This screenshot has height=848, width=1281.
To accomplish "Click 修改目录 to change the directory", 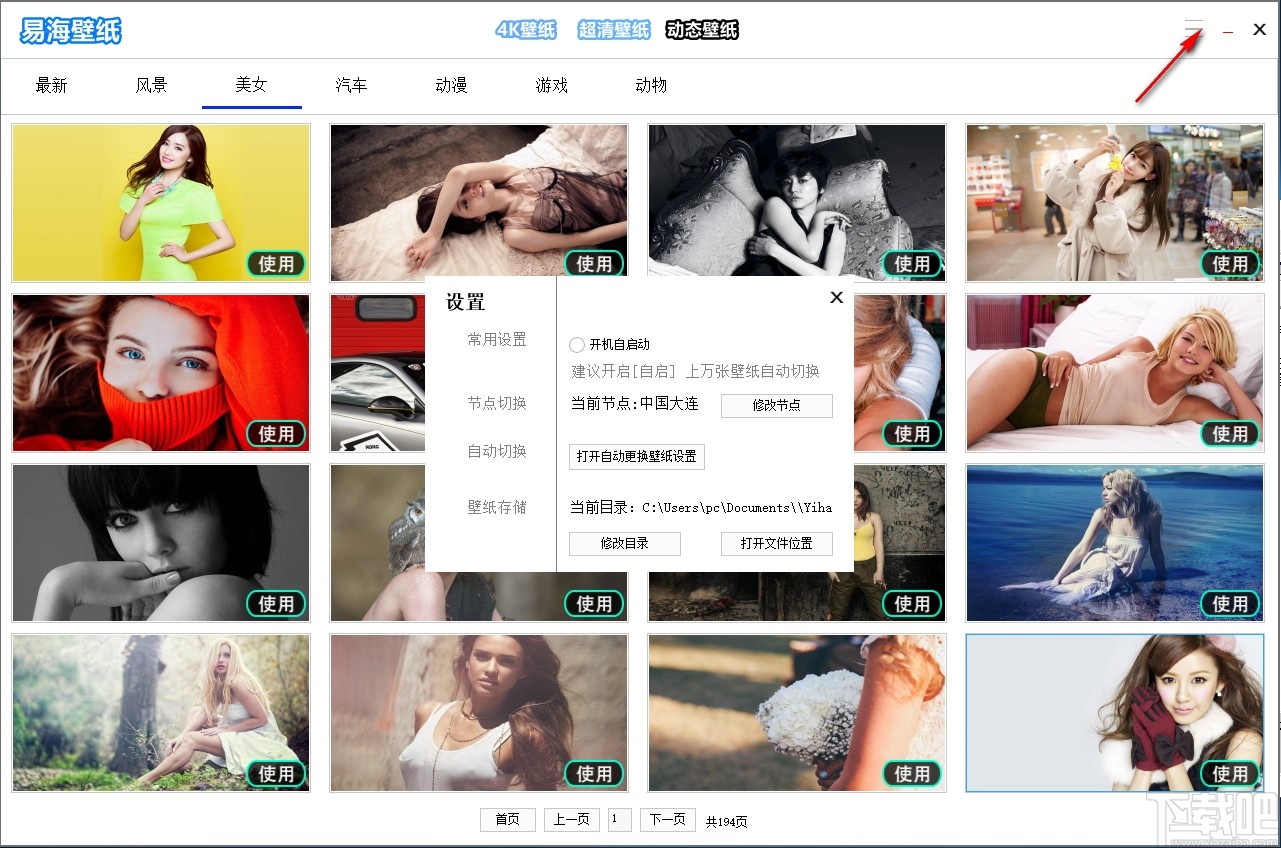I will coord(624,544).
